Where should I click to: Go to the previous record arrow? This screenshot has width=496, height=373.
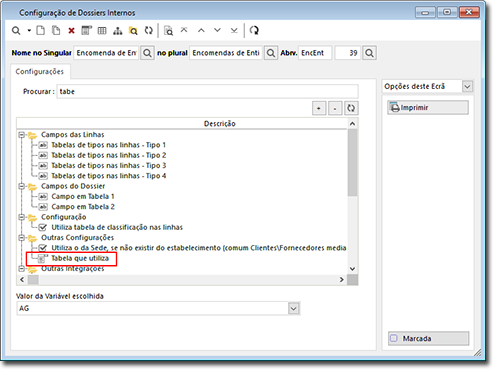point(201,31)
